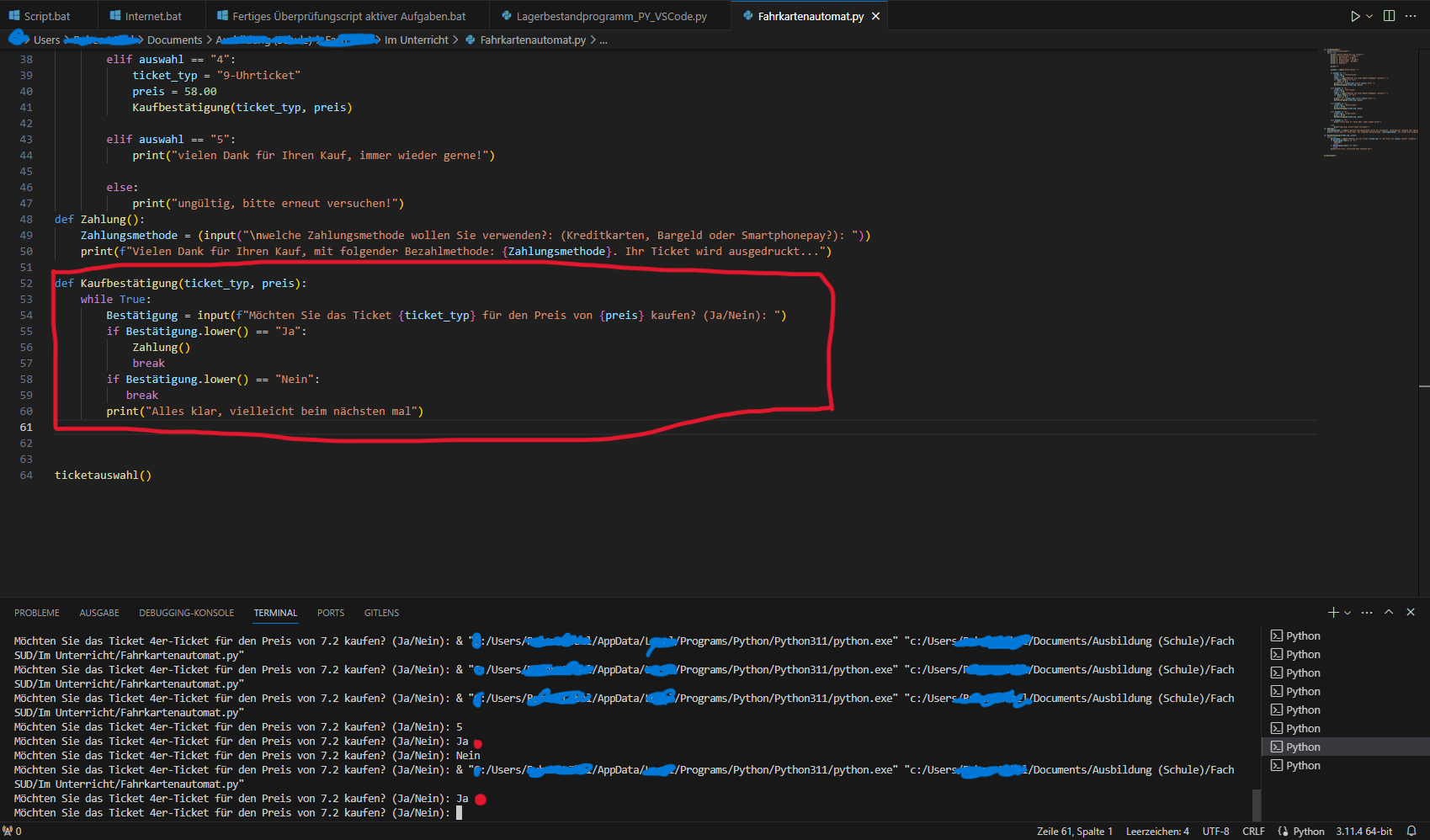
Task: Click the def Zahlung(): line
Action: click(99, 219)
